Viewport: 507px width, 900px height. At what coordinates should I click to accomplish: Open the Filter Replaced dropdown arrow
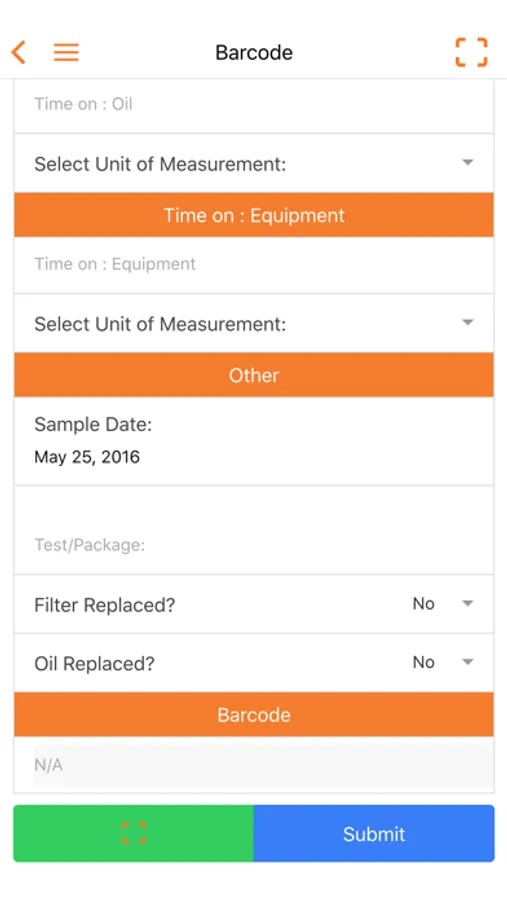point(468,603)
